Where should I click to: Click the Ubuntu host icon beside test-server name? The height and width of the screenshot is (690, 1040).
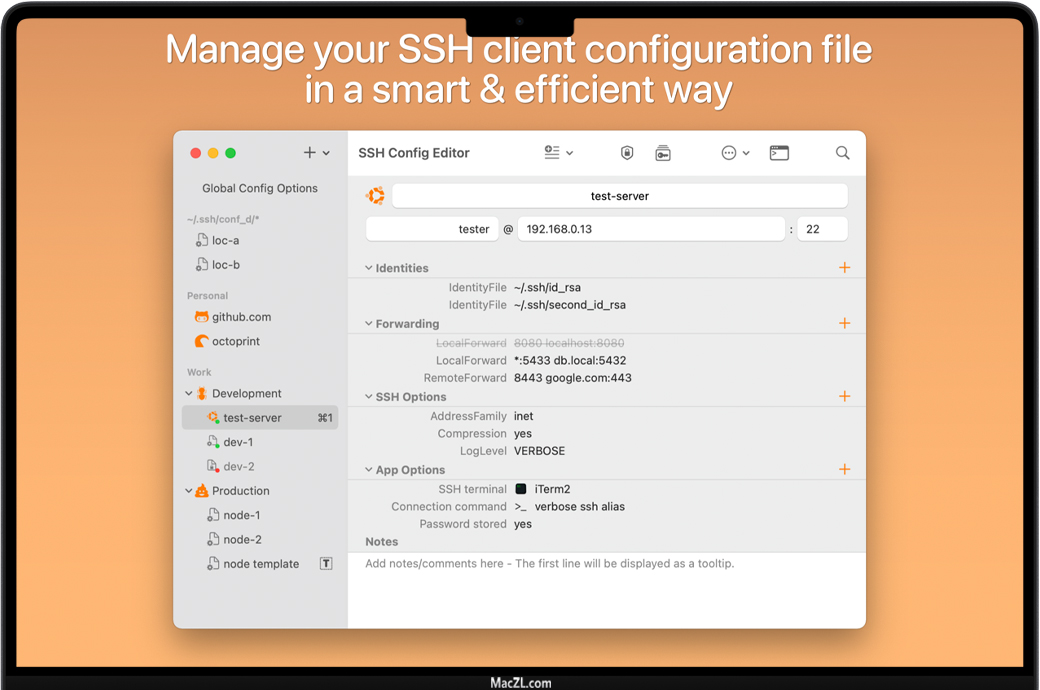[x=375, y=196]
